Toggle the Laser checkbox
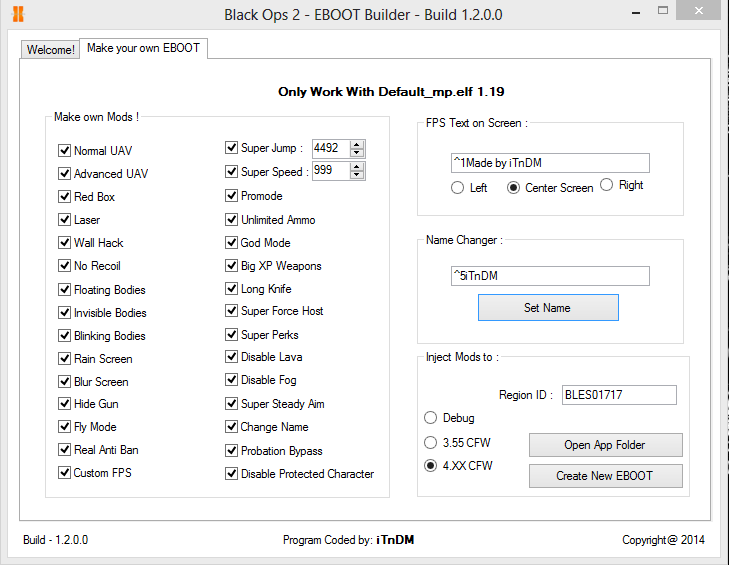 (x=64, y=219)
